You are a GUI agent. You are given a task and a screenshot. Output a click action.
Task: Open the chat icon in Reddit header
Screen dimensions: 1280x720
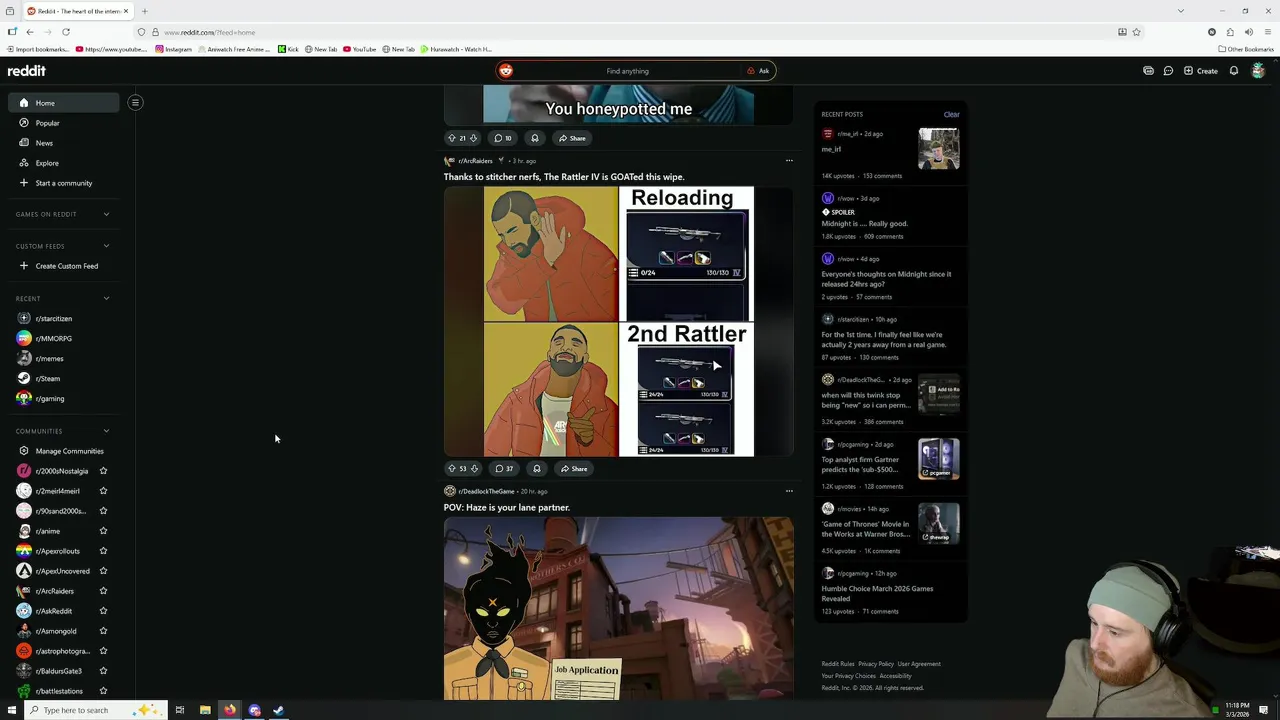click(x=1168, y=71)
